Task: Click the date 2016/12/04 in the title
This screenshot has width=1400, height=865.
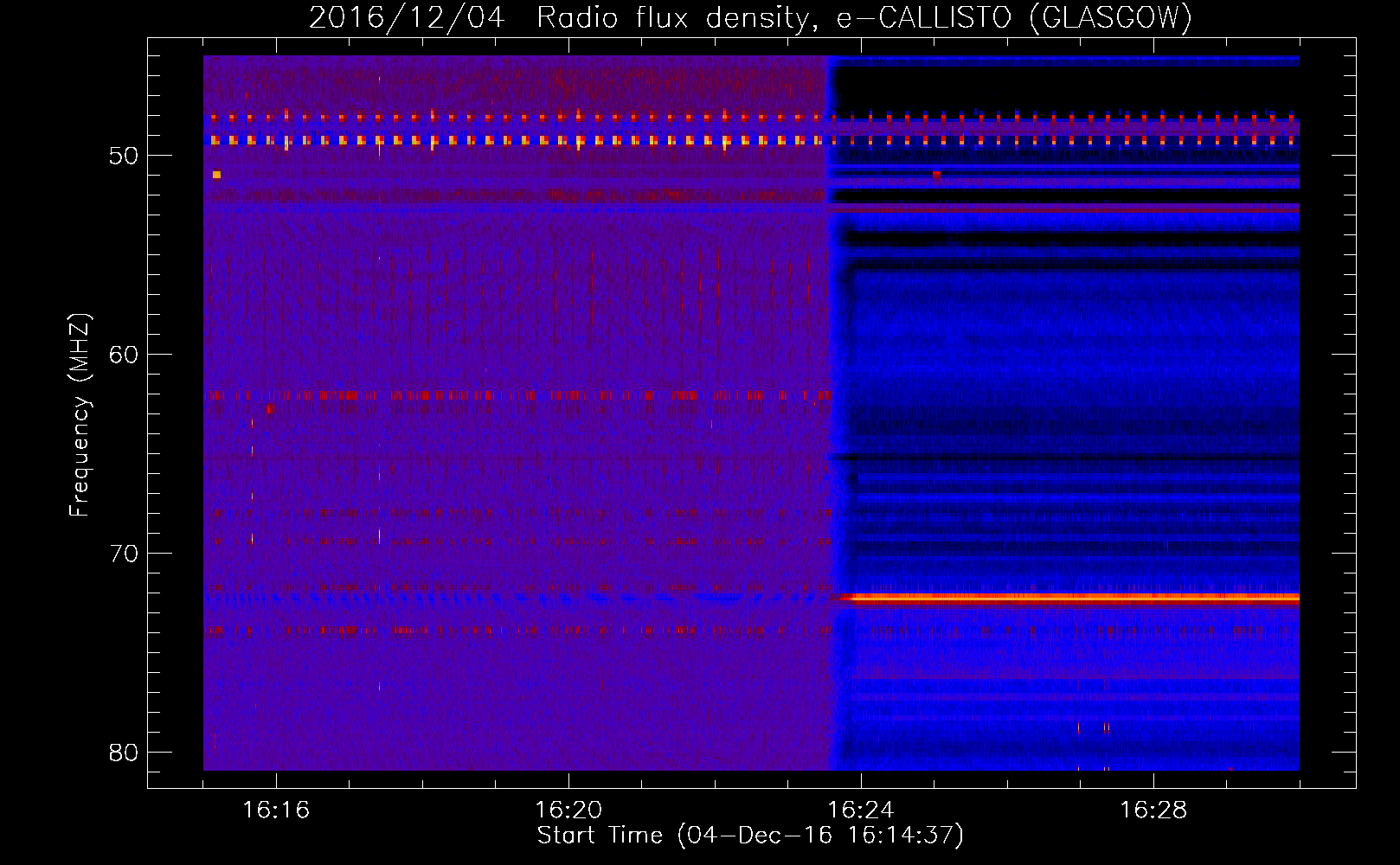Action: coord(407,17)
